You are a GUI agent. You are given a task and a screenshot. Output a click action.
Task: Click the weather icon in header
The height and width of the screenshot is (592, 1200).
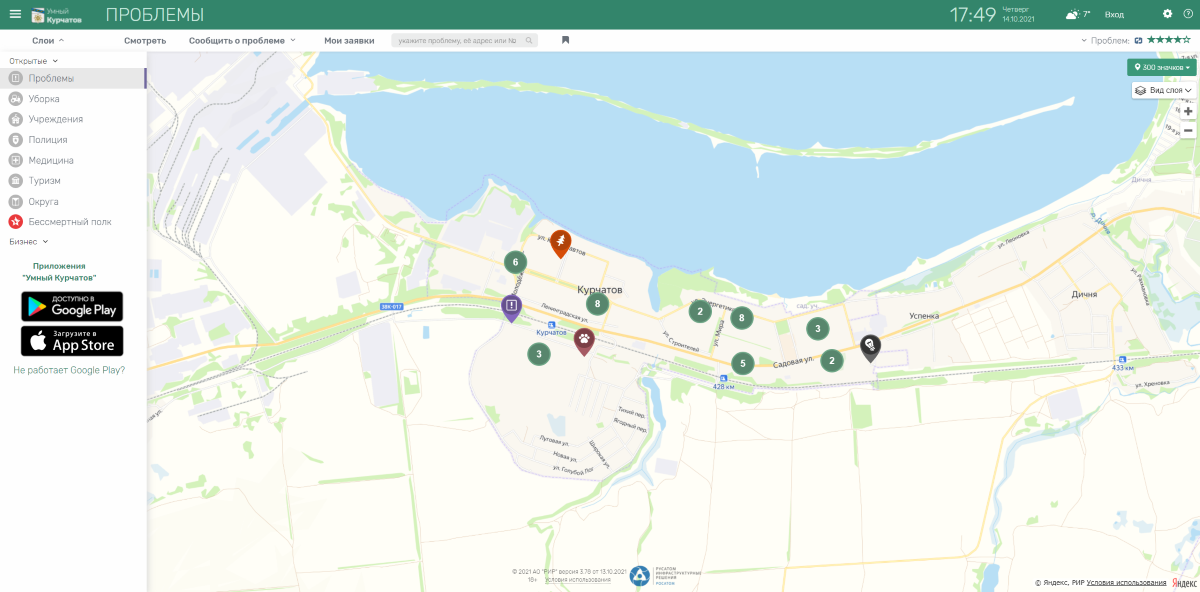point(1072,15)
